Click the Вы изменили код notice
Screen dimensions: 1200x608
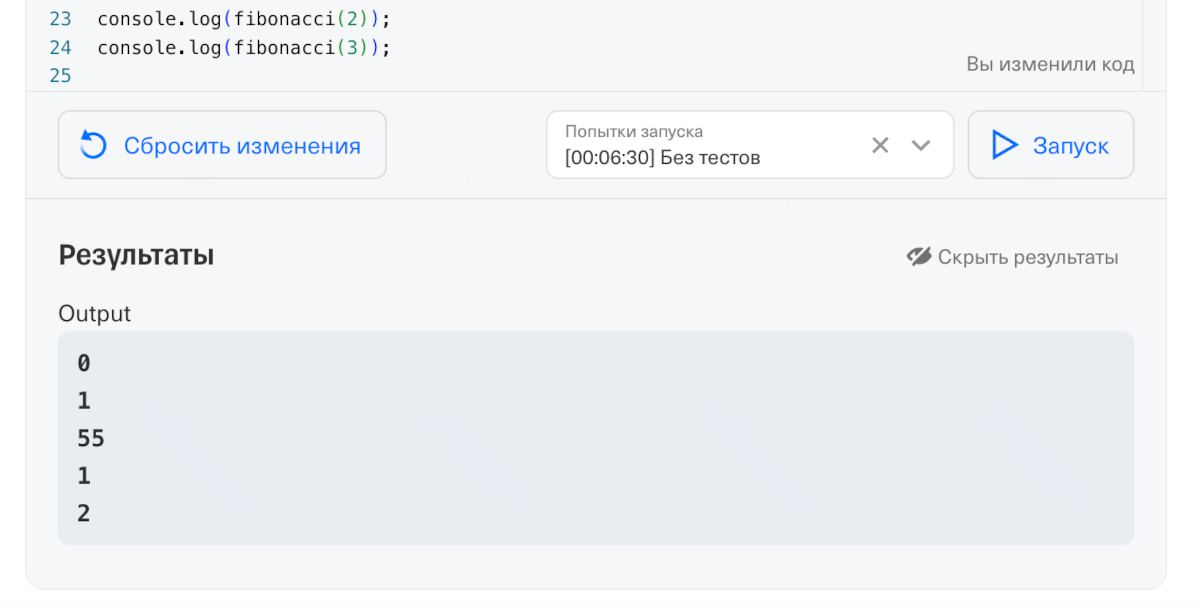[1050, 64]
